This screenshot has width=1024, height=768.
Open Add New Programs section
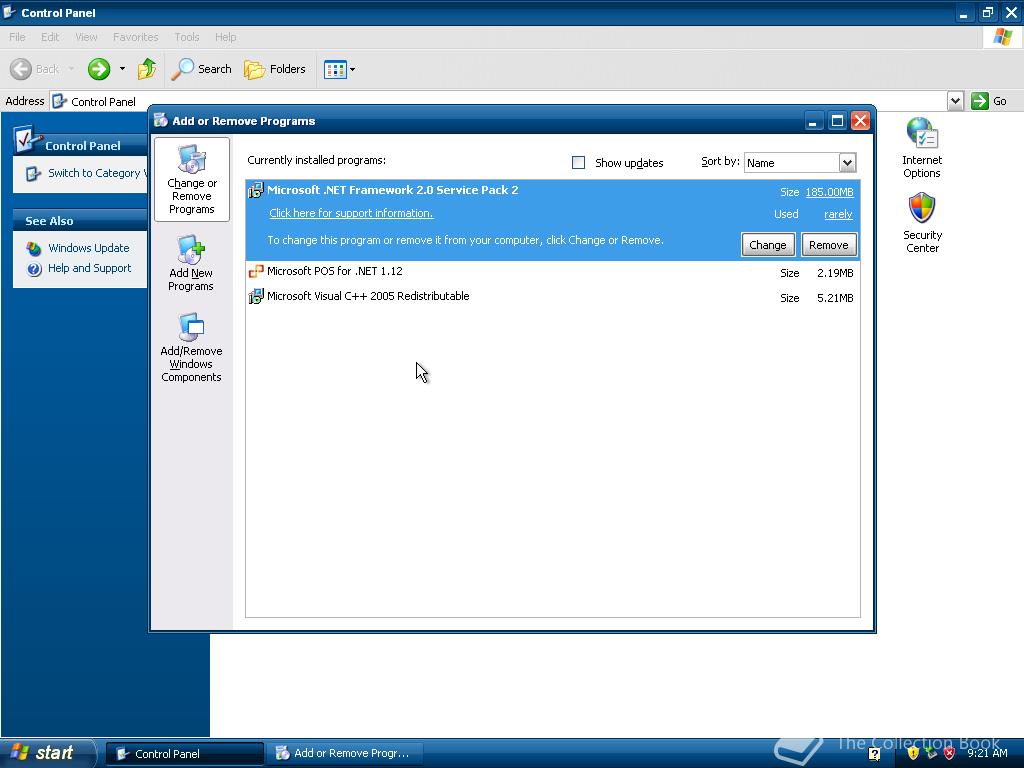(191, 263)
